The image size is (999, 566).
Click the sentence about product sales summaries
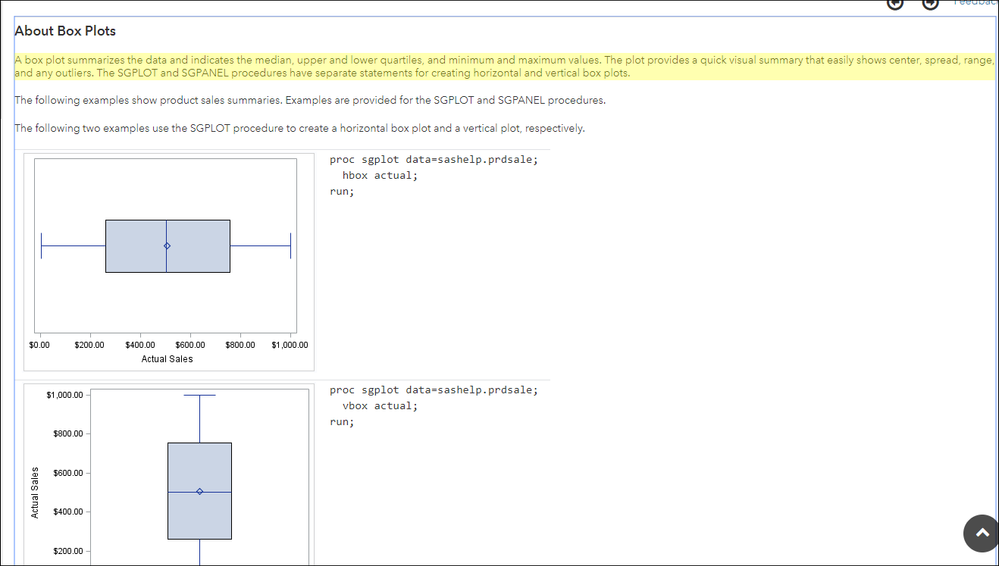click(310, 100)
